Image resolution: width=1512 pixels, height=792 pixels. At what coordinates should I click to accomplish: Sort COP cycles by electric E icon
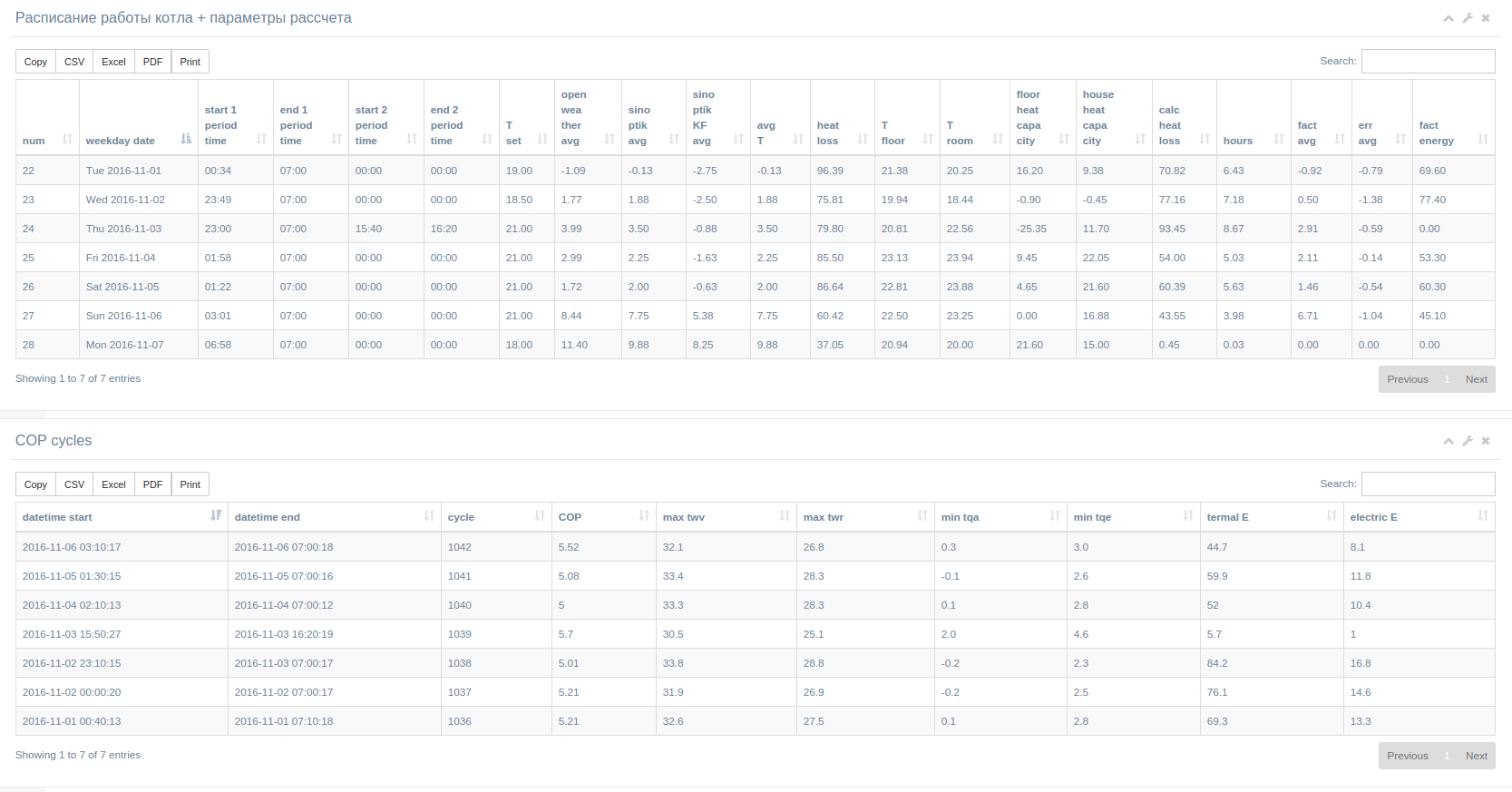1483,515
